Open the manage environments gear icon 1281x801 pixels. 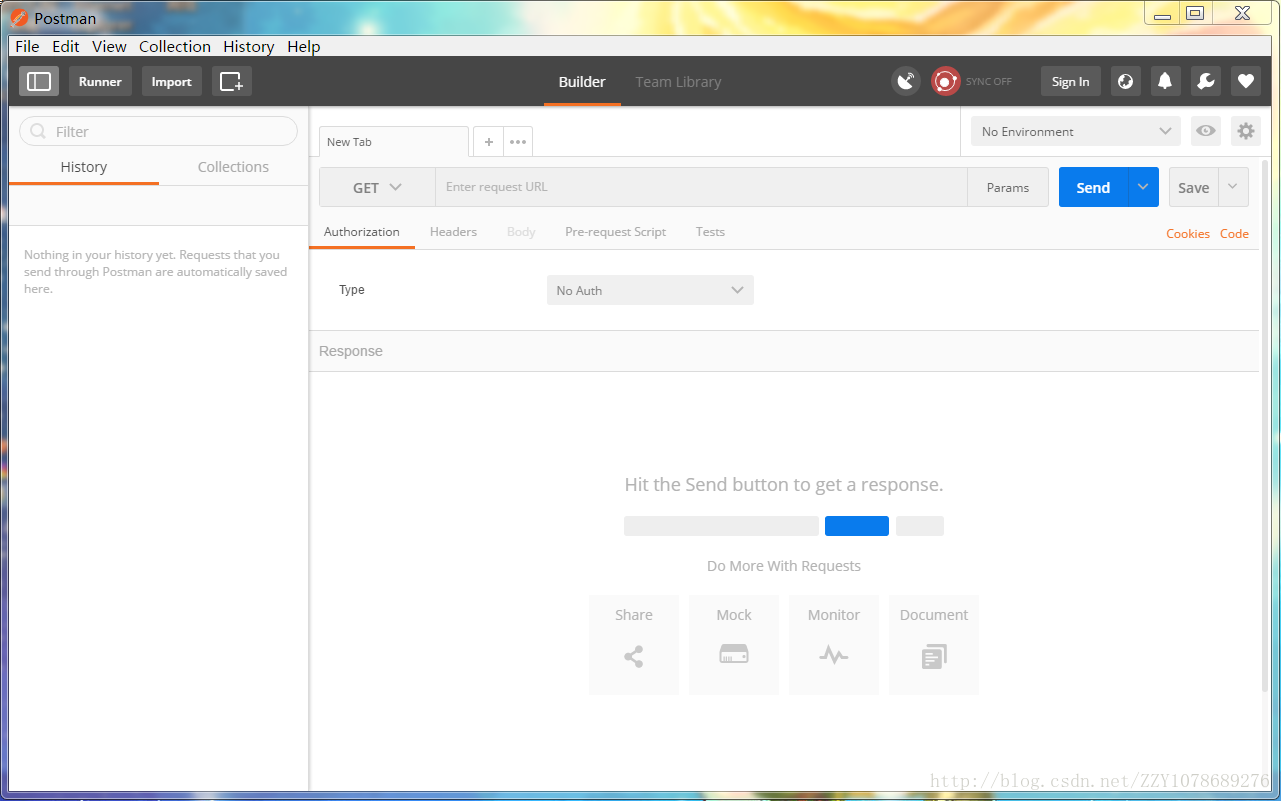pos(1245,131)
